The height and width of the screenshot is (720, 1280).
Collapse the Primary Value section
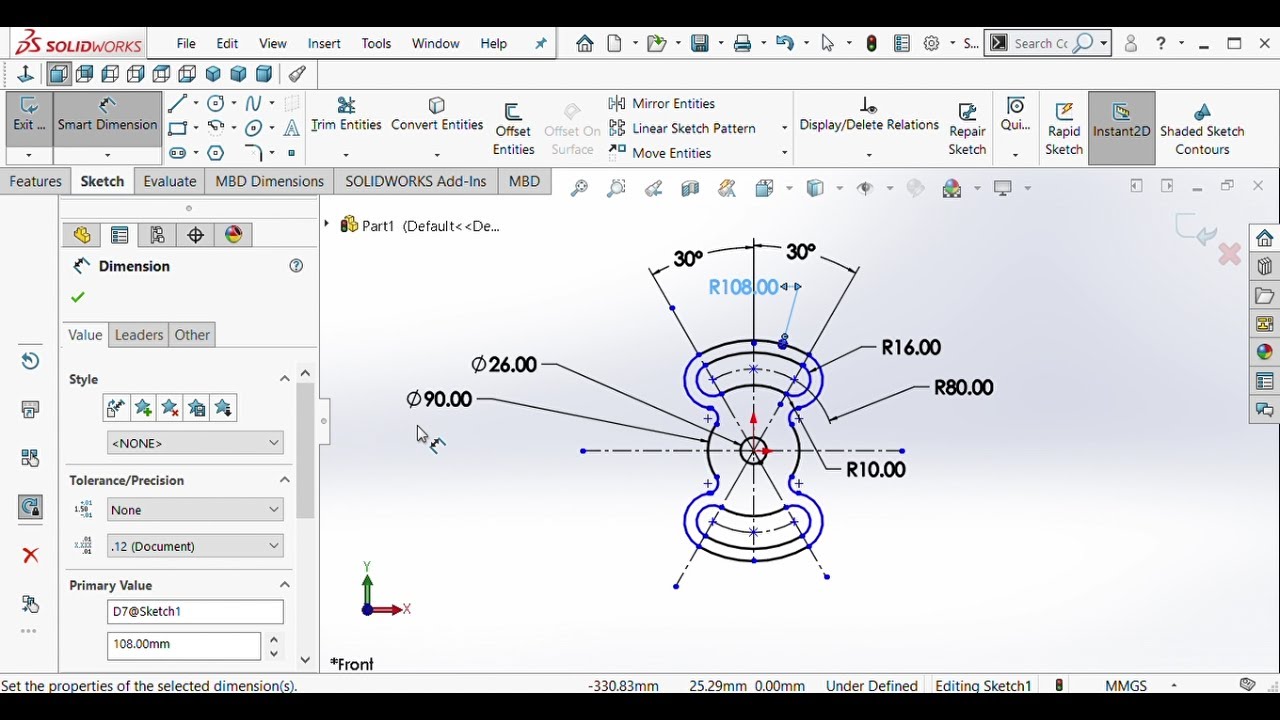click(285, 585)
